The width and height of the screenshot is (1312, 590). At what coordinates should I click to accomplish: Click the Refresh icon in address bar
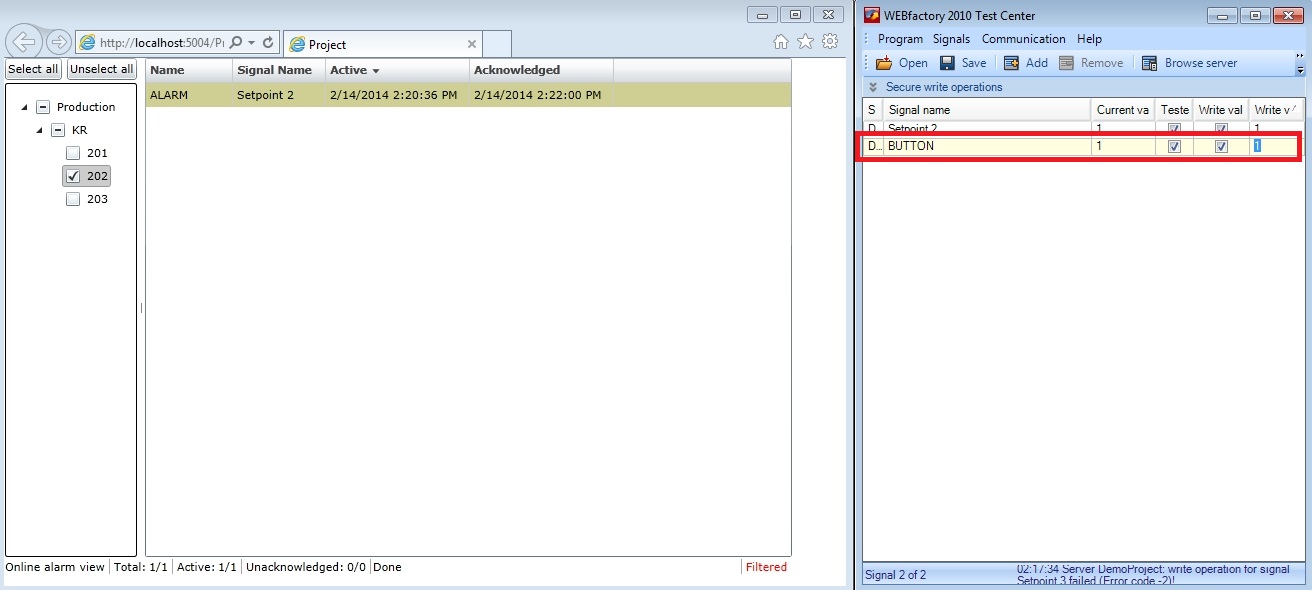tap(268, 43)
